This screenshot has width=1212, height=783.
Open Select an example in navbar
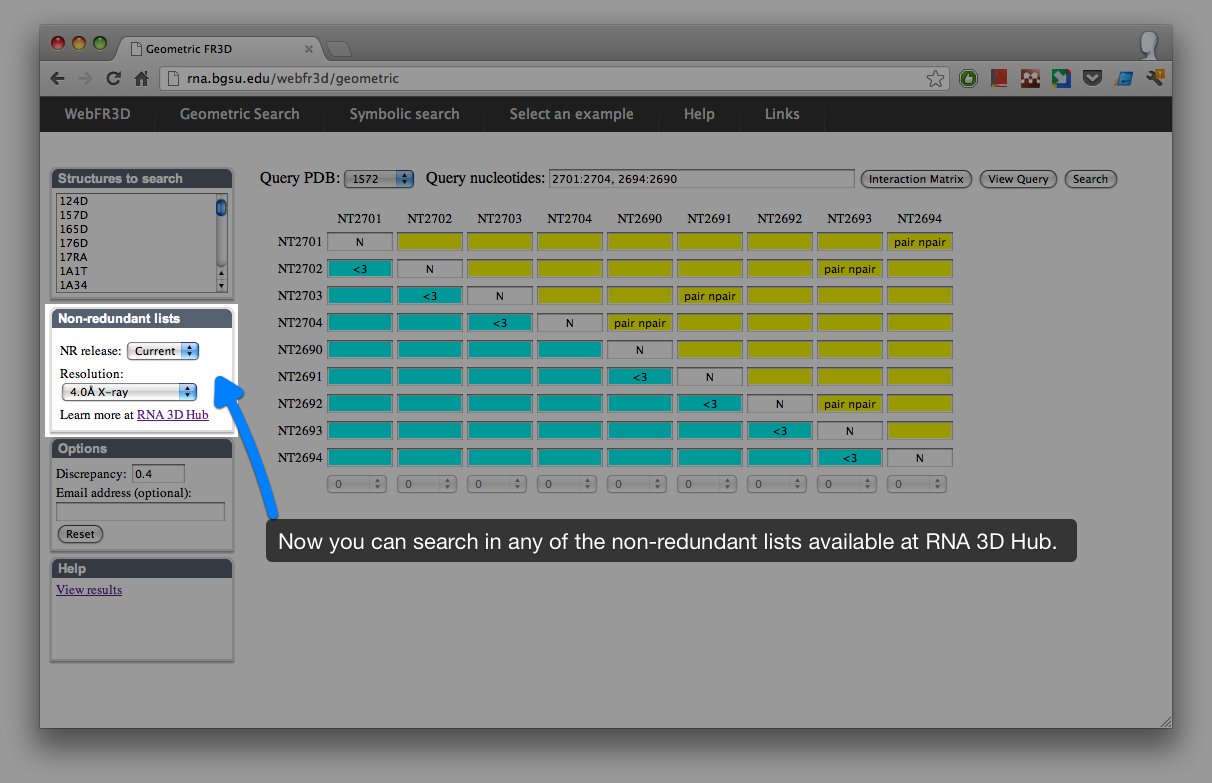[571, 114]
